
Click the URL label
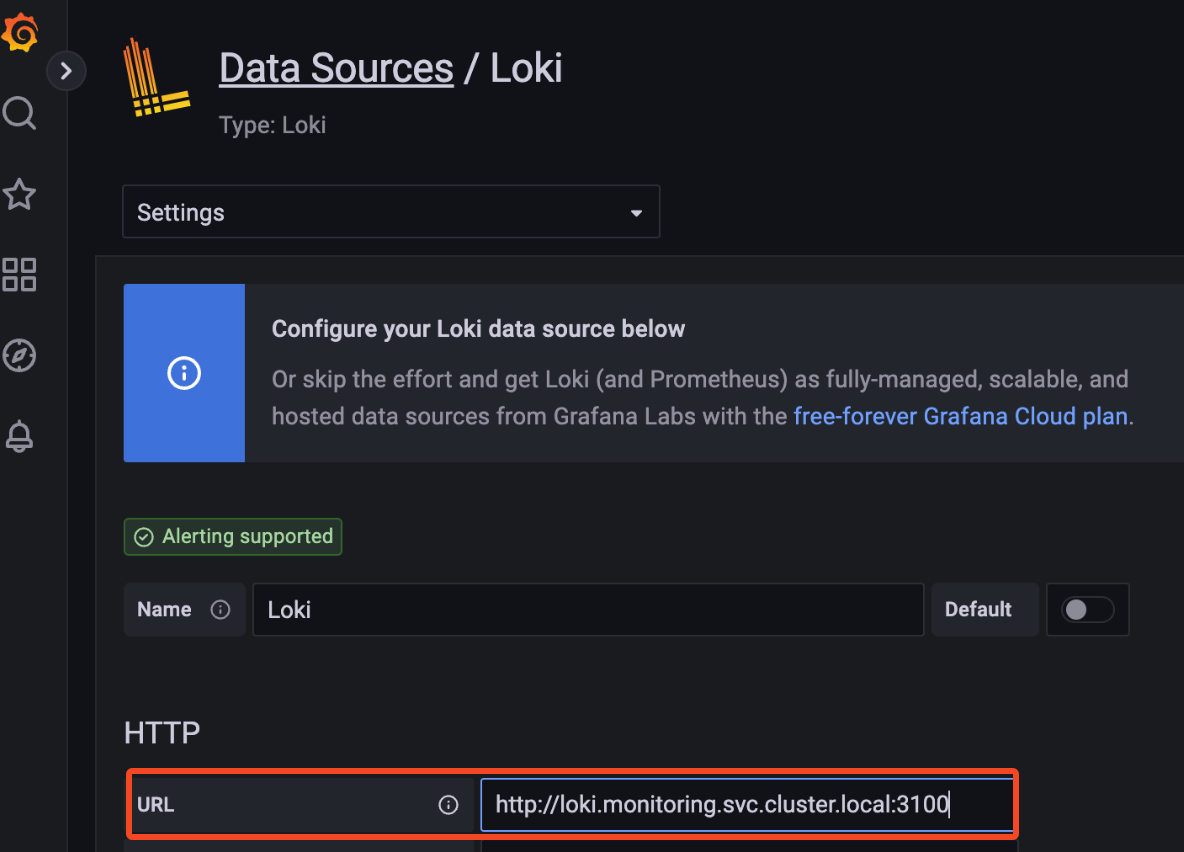tap(156, 805)
